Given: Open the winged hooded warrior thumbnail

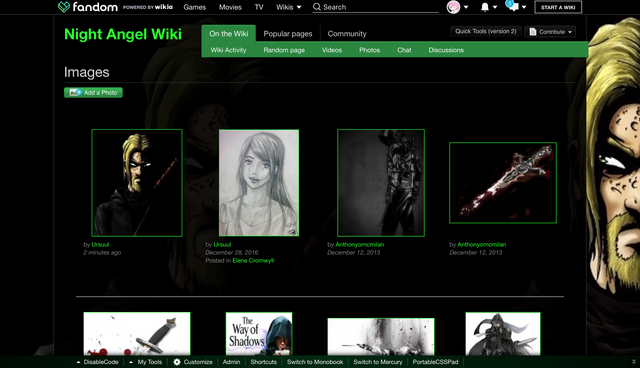Looking at the screenshot, I should [503, 334].
